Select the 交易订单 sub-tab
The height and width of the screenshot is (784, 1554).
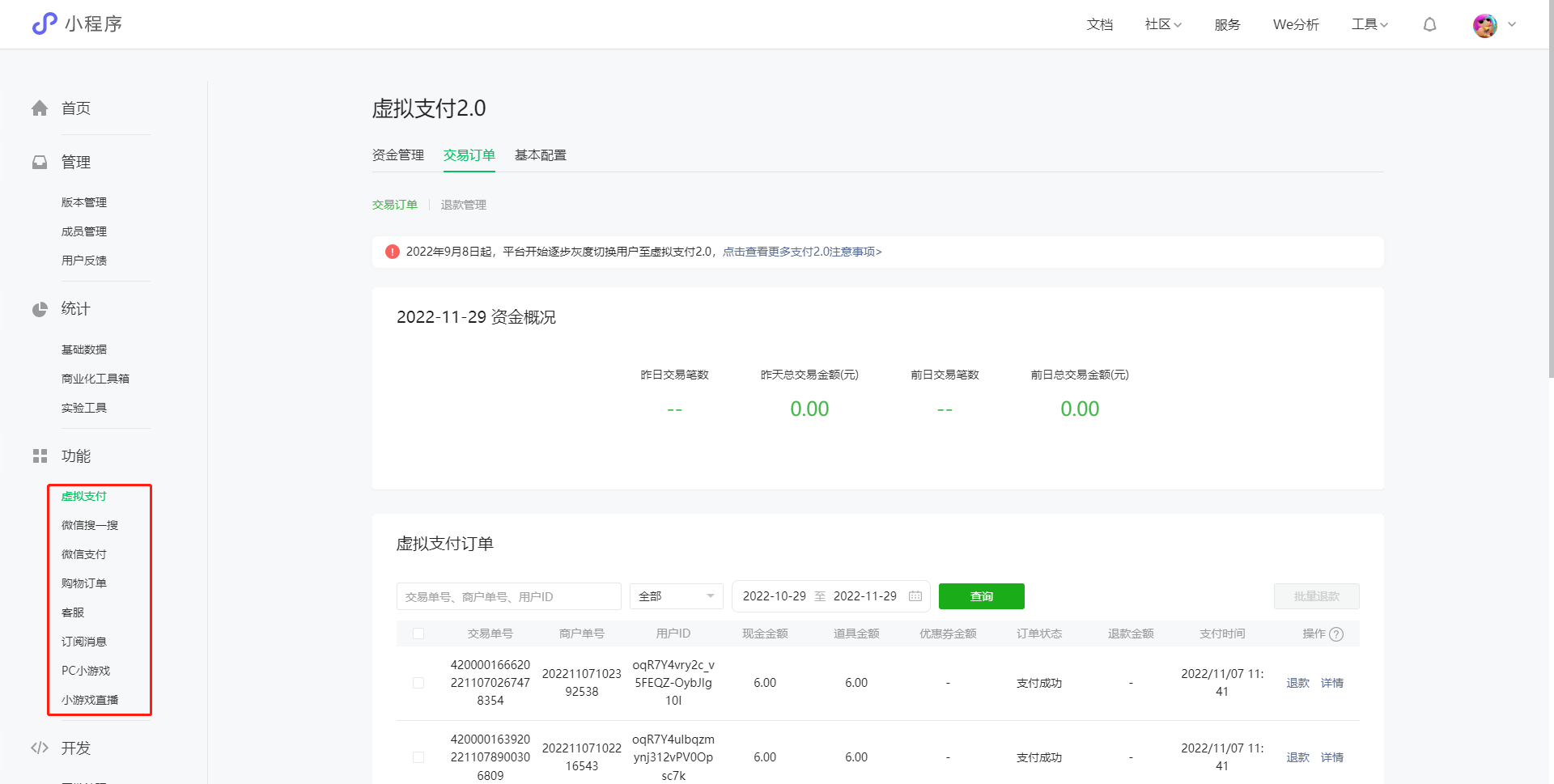click(x=395, y=205)
